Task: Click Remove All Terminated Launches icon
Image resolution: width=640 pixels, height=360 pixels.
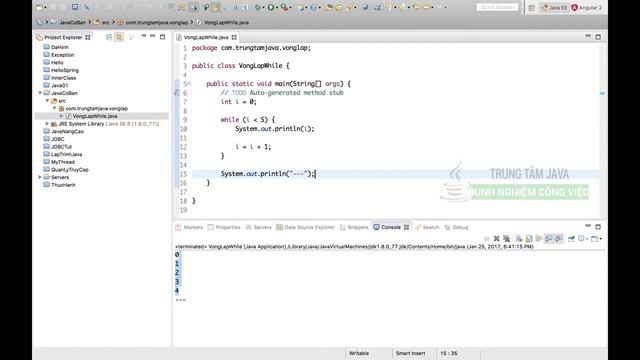Action: point(507,238)
